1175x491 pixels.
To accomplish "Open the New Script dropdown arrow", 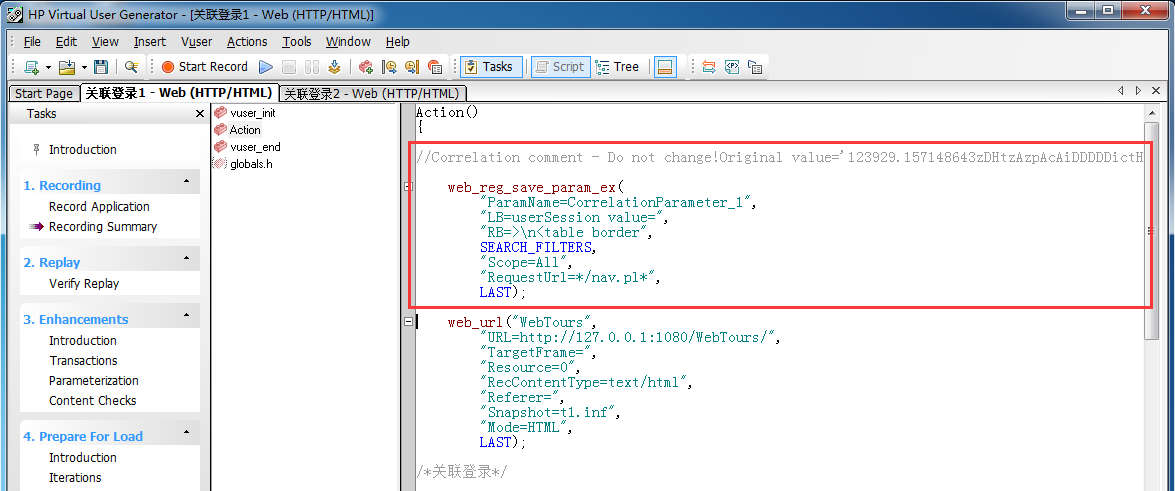I will click(48, 67).
